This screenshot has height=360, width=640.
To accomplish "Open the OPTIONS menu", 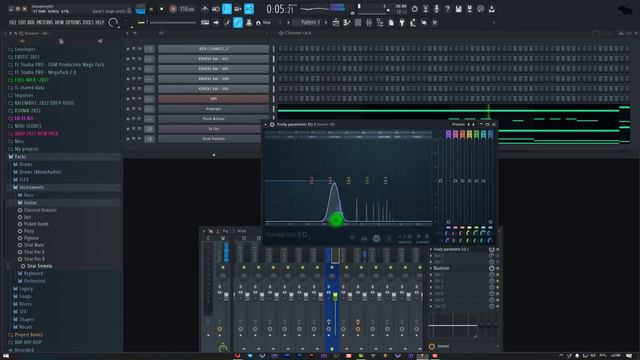I will coord(74,22).
